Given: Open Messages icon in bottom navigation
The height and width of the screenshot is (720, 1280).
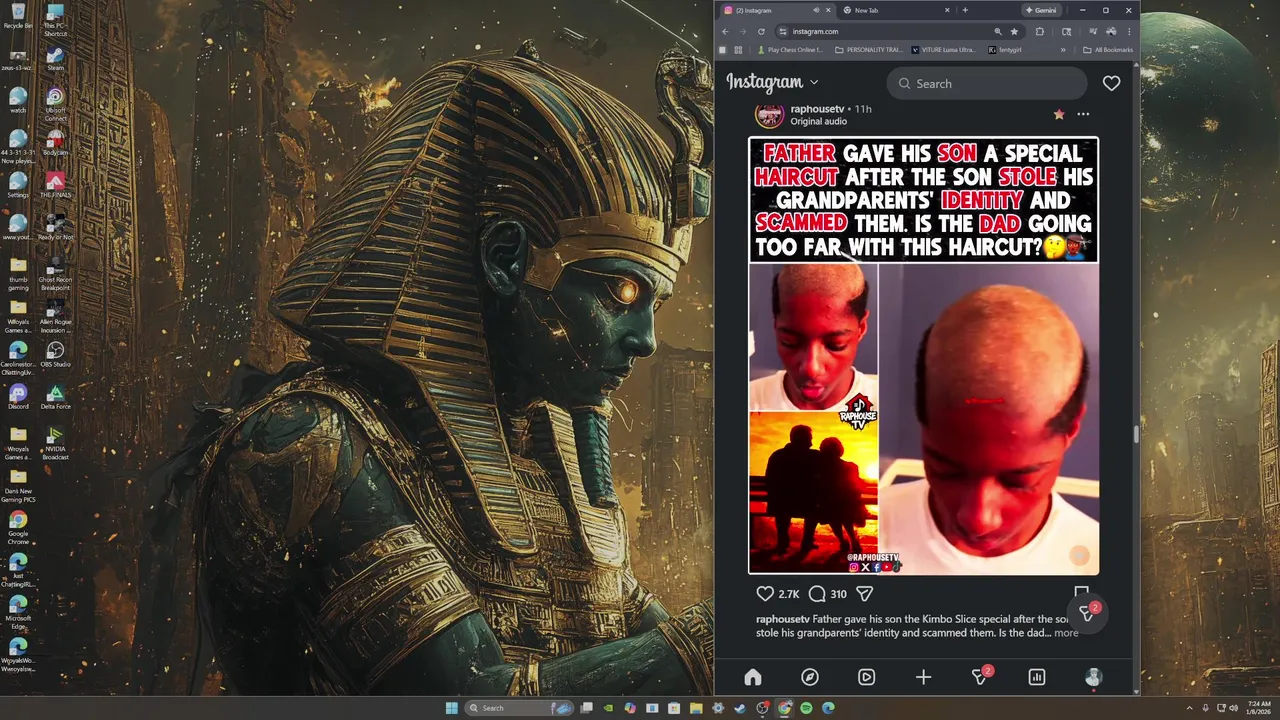Looking at the screenshot, I should point(981,676).
